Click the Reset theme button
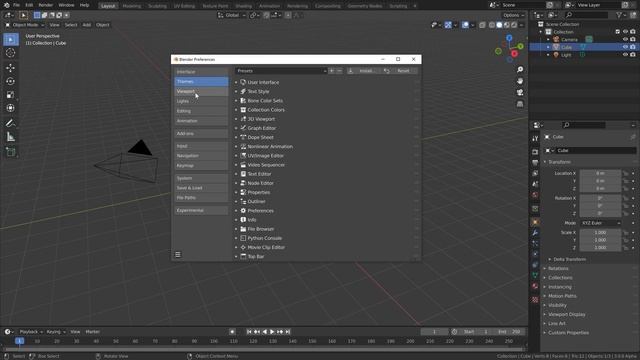640x360 pixels. pyautogui.click(x=399, y=71)
